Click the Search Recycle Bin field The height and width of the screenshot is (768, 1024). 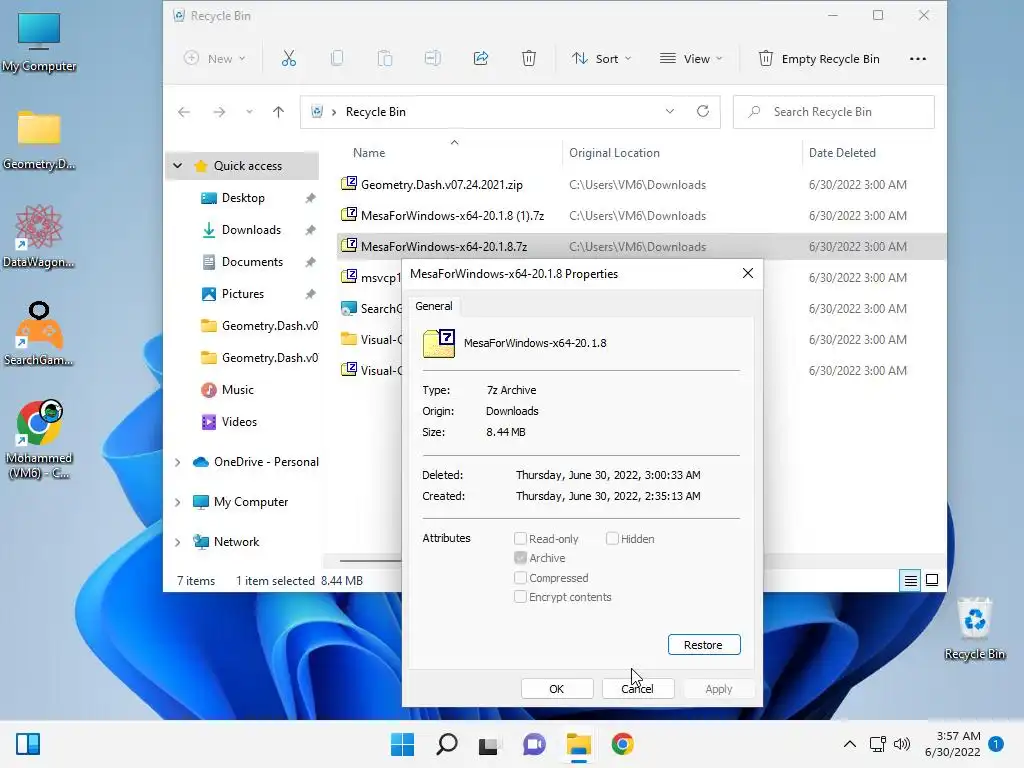(x=833, y=112)
